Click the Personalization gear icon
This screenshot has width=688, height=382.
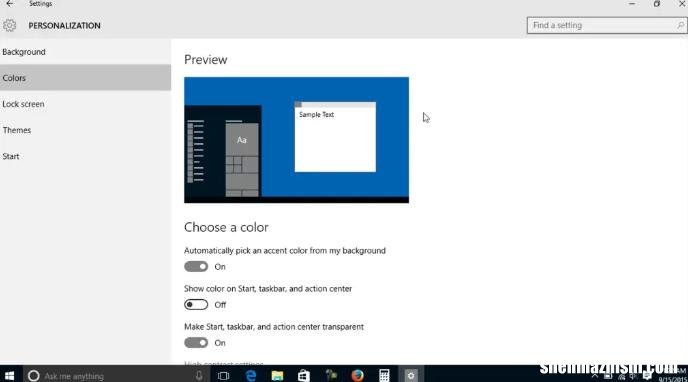[x=9, y=25]
